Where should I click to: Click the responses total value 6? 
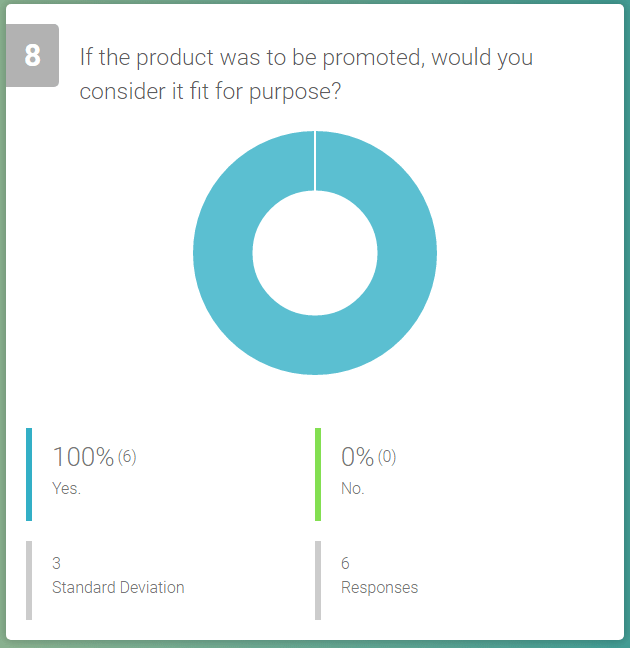(x=346, y=564)
